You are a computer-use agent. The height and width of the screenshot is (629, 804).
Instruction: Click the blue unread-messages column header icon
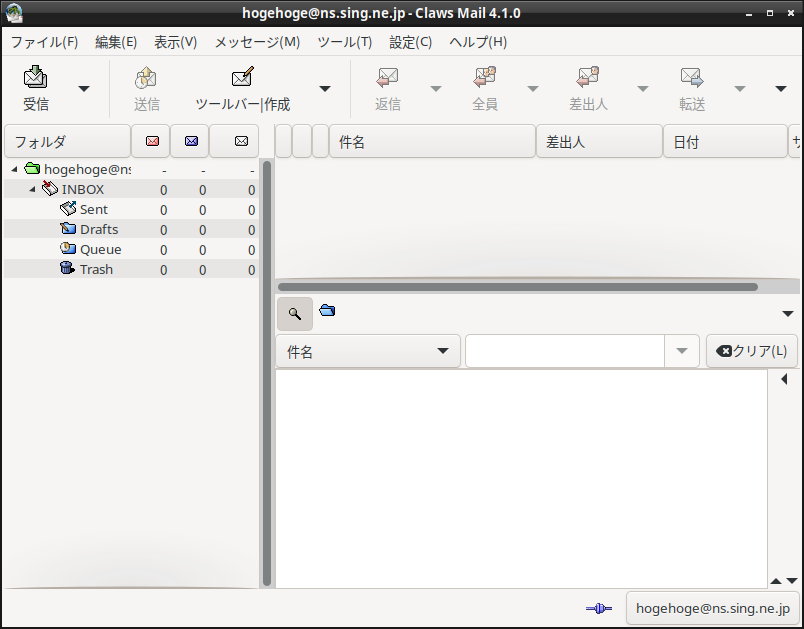click(191, 141)
